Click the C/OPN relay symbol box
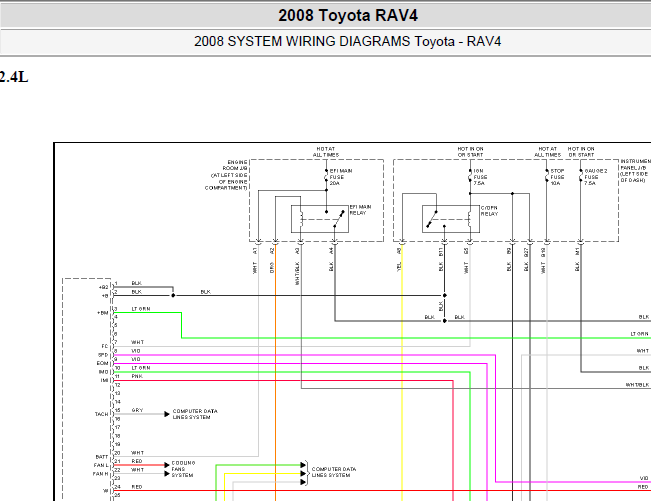 451,219
